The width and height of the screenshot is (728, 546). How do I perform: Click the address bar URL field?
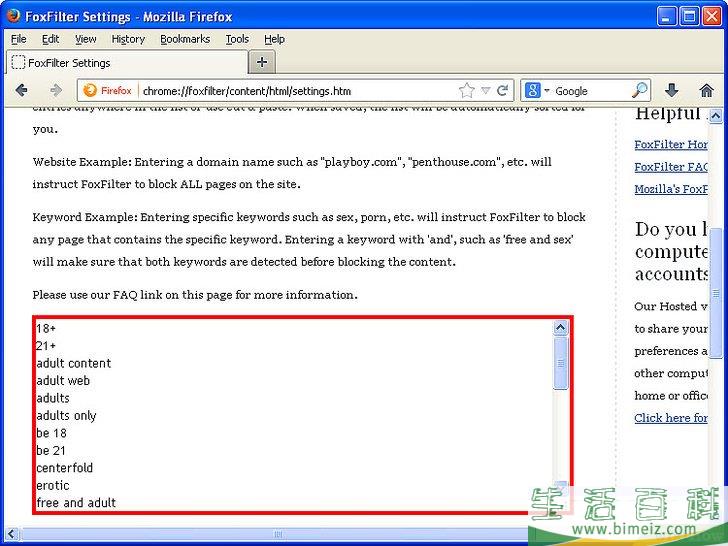(297, 91)
